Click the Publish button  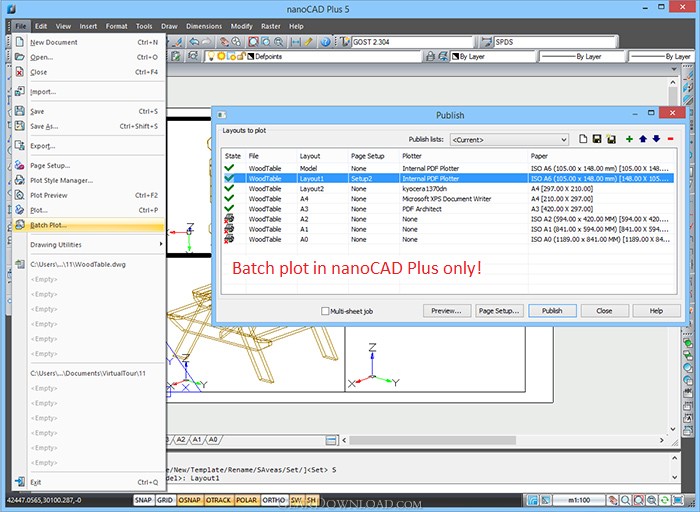tap(552, 311)
